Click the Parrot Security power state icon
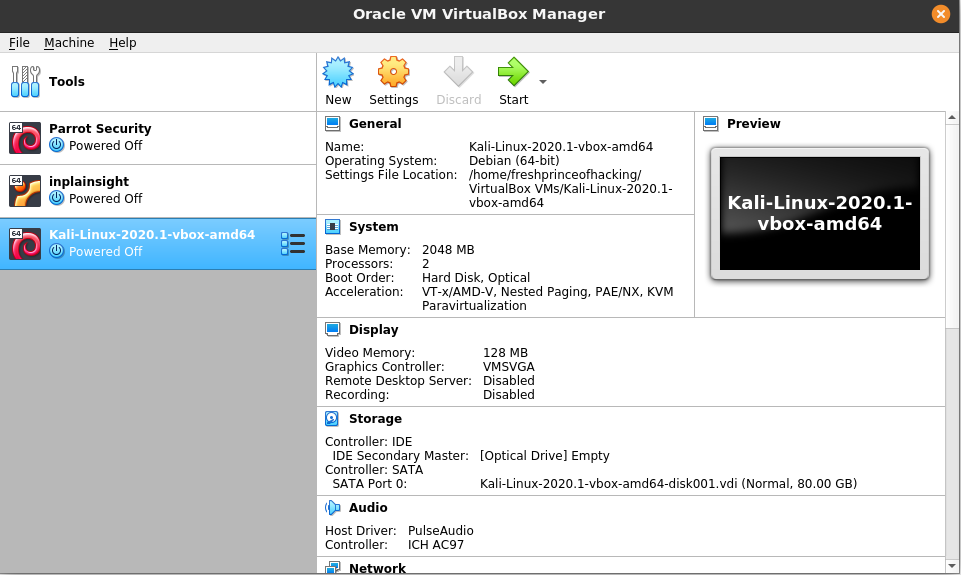961x575 pixels. click(x=56, y=145)
